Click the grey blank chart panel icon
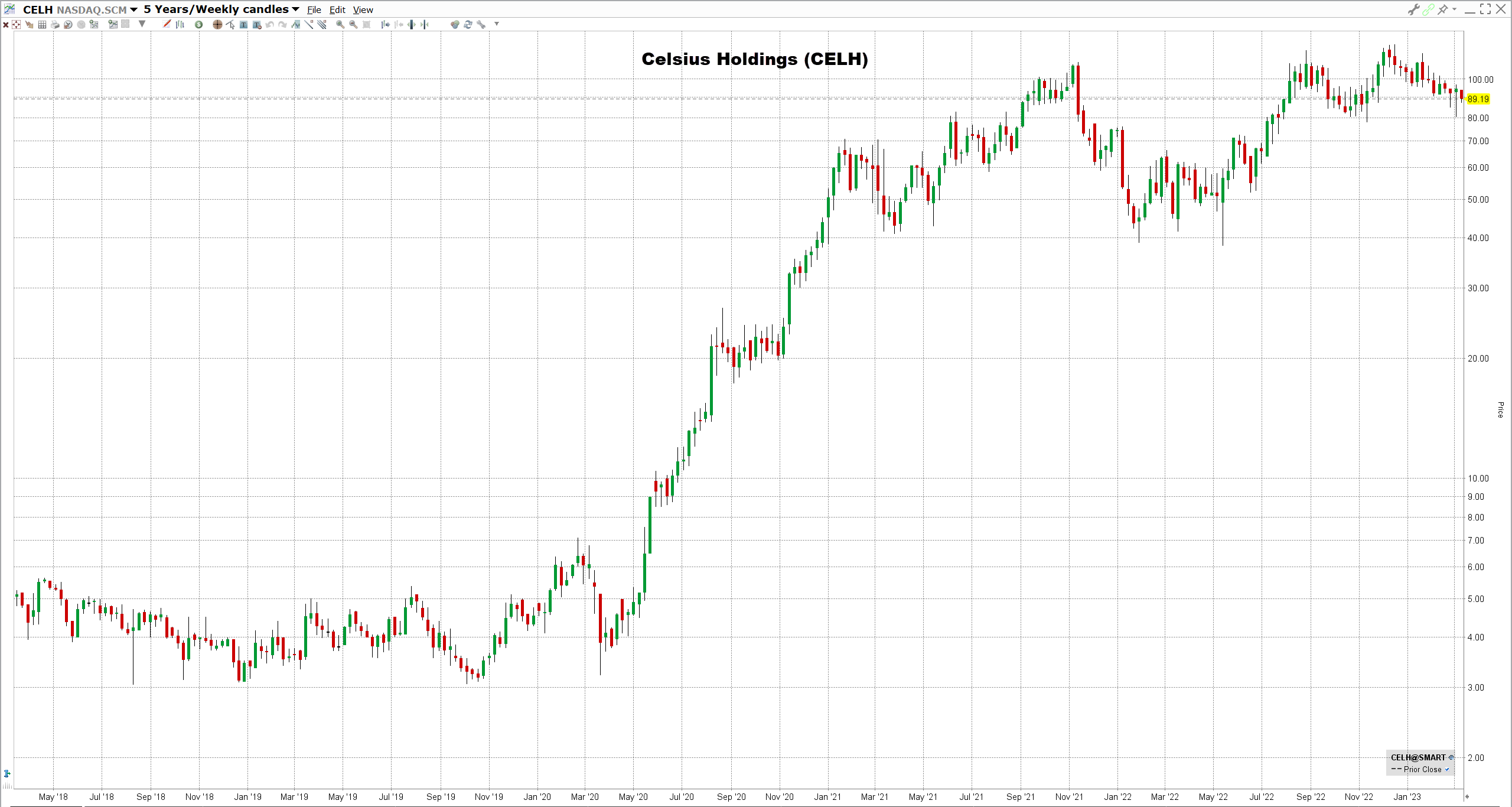 (125, 24)
